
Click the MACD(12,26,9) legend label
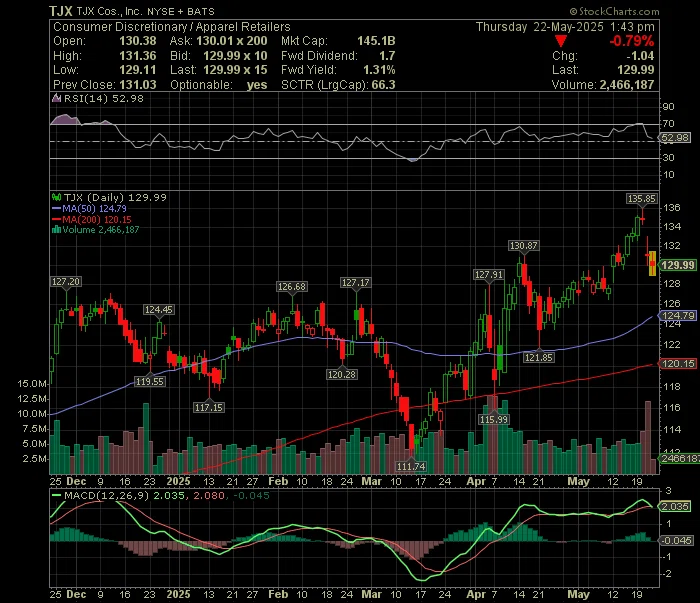[x=107, y=495]
